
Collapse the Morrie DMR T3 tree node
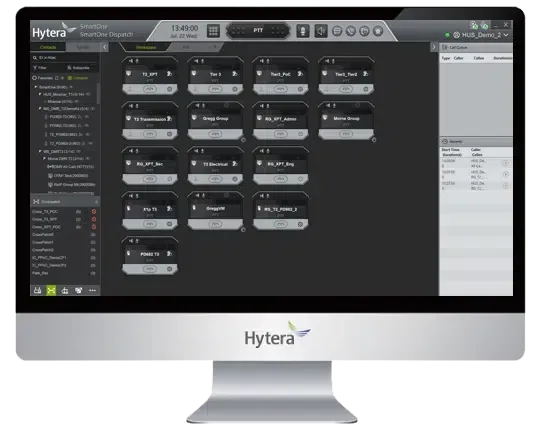(x=44, y=159)
